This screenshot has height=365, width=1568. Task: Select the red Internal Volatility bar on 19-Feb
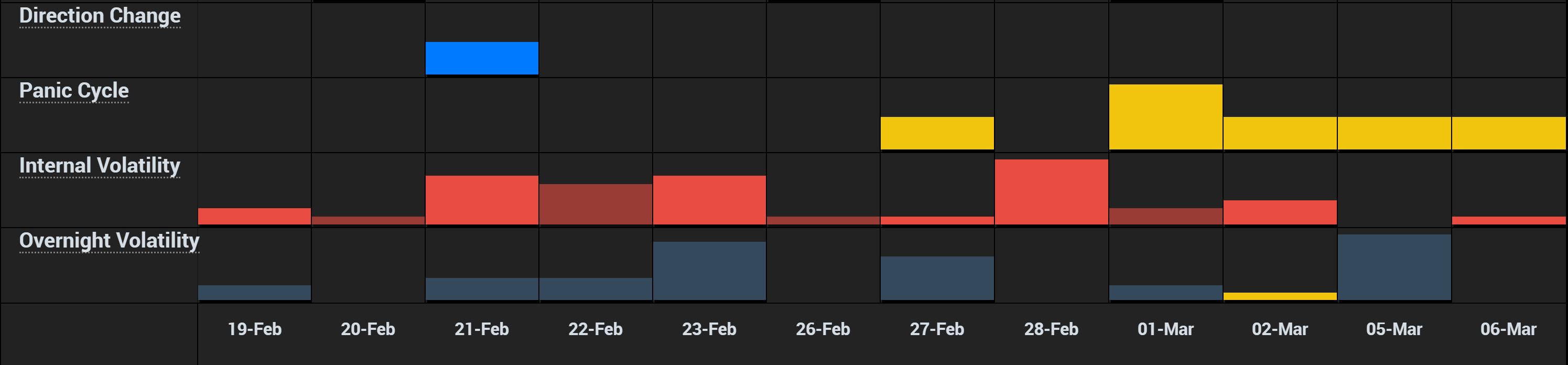tap(254, 216)
